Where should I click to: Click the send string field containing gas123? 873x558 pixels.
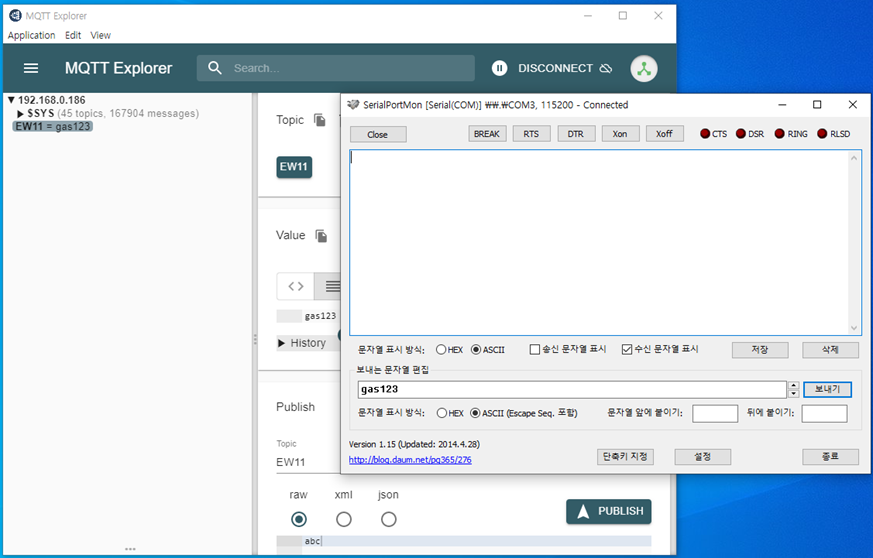point(572,389)
